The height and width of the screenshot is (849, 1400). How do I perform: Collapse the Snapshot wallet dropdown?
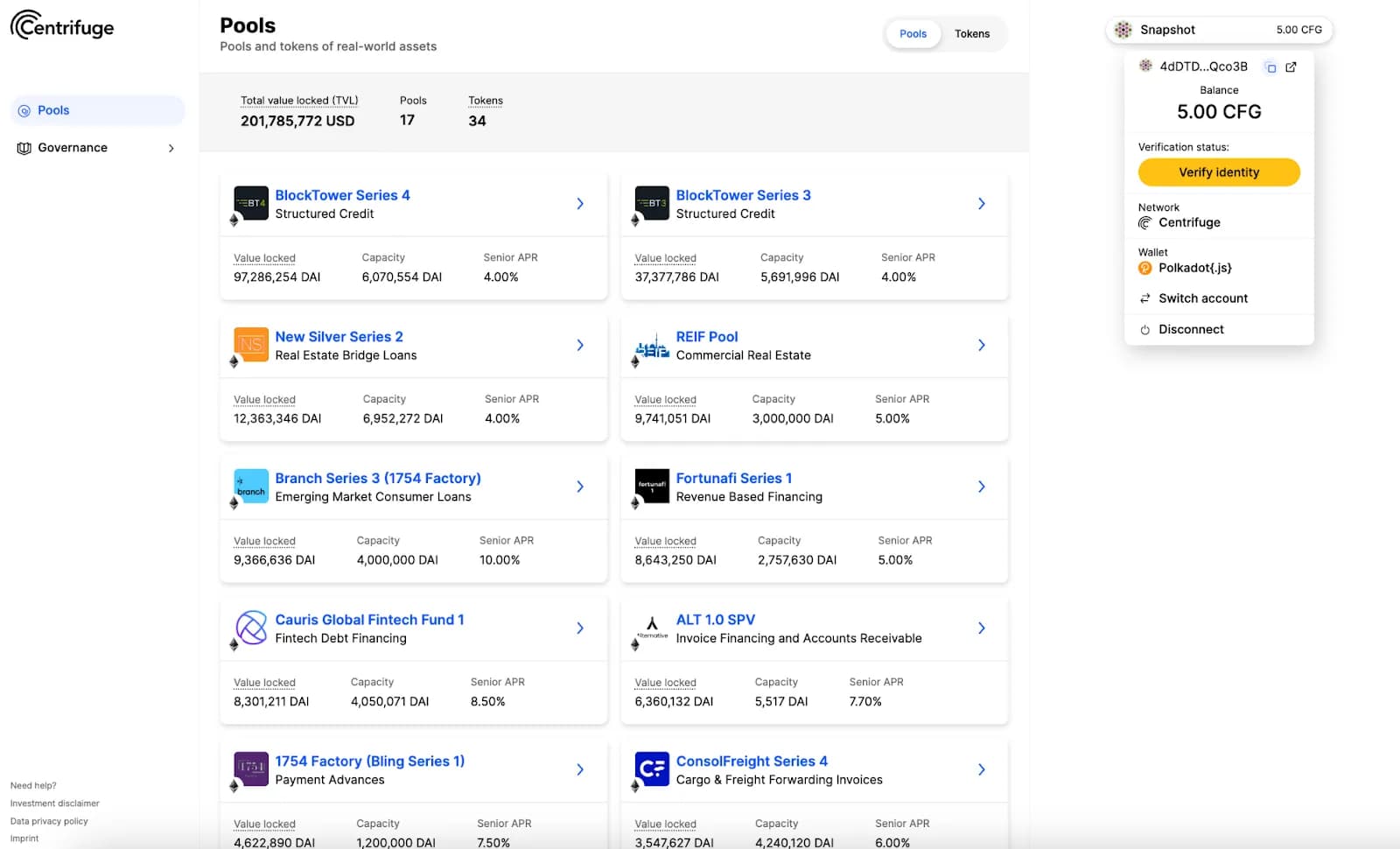1219,30
